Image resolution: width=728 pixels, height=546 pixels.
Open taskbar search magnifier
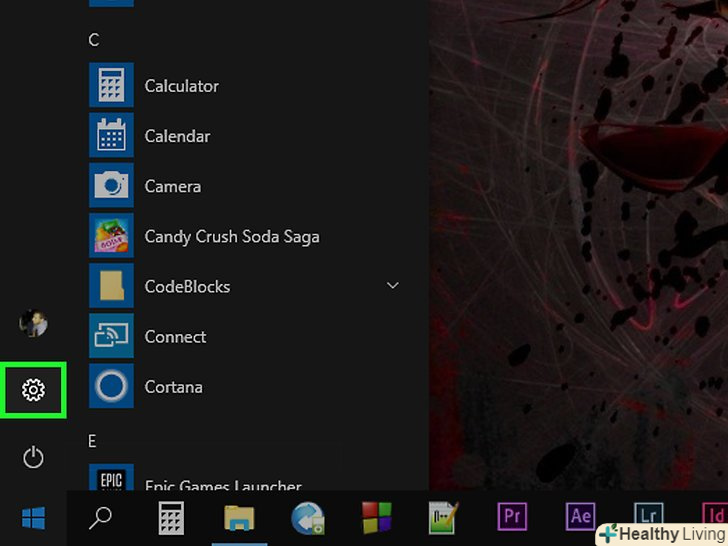click(101, 518)
